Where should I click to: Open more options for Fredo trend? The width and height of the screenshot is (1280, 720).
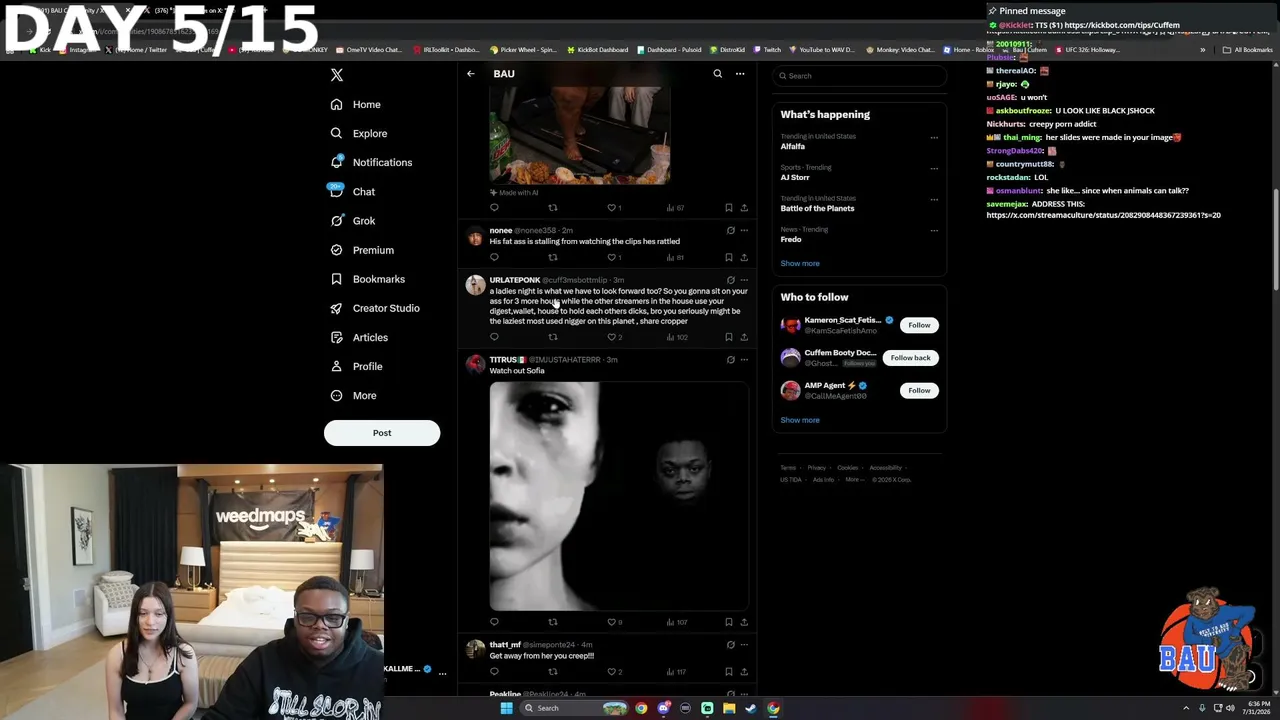(x=934, y=231)
